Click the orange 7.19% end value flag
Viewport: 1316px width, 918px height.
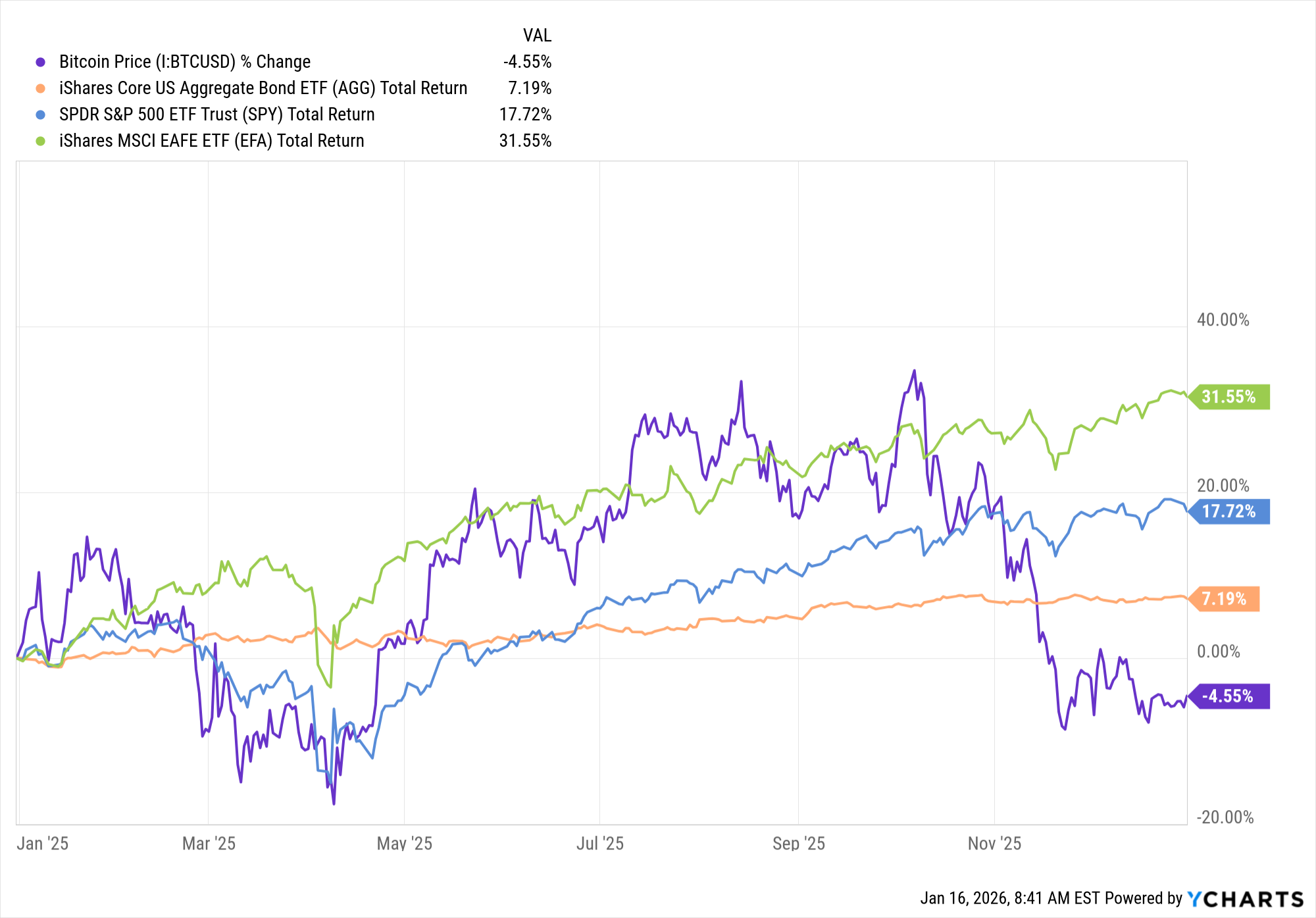tap(1225, 599)
